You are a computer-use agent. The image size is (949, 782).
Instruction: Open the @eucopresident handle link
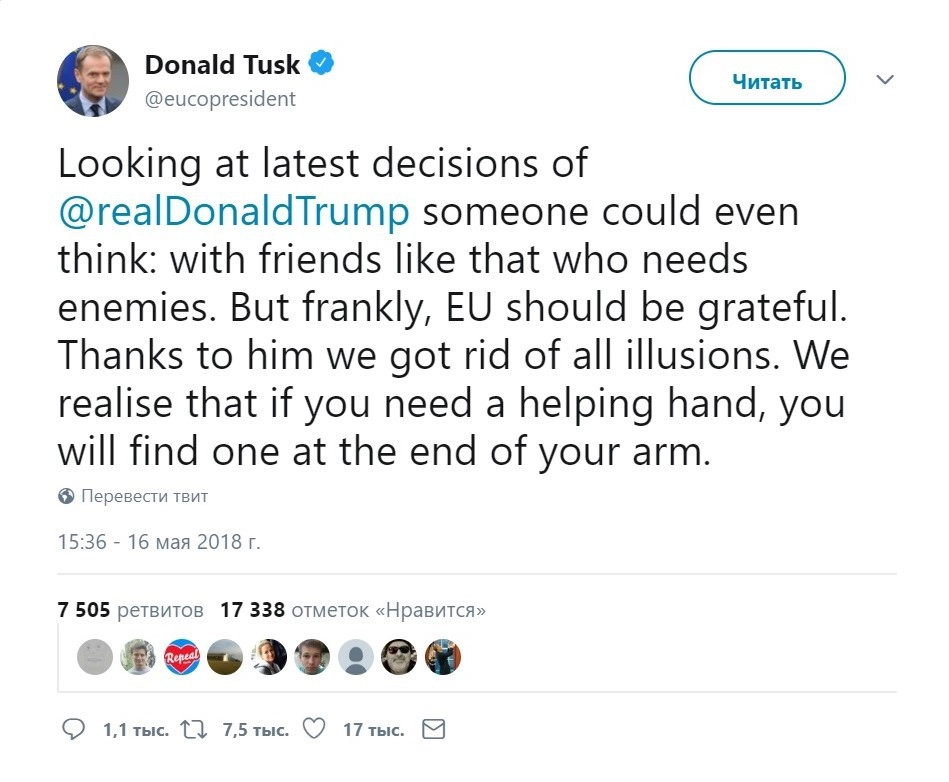pyautogui.click(x=220, y=99)
